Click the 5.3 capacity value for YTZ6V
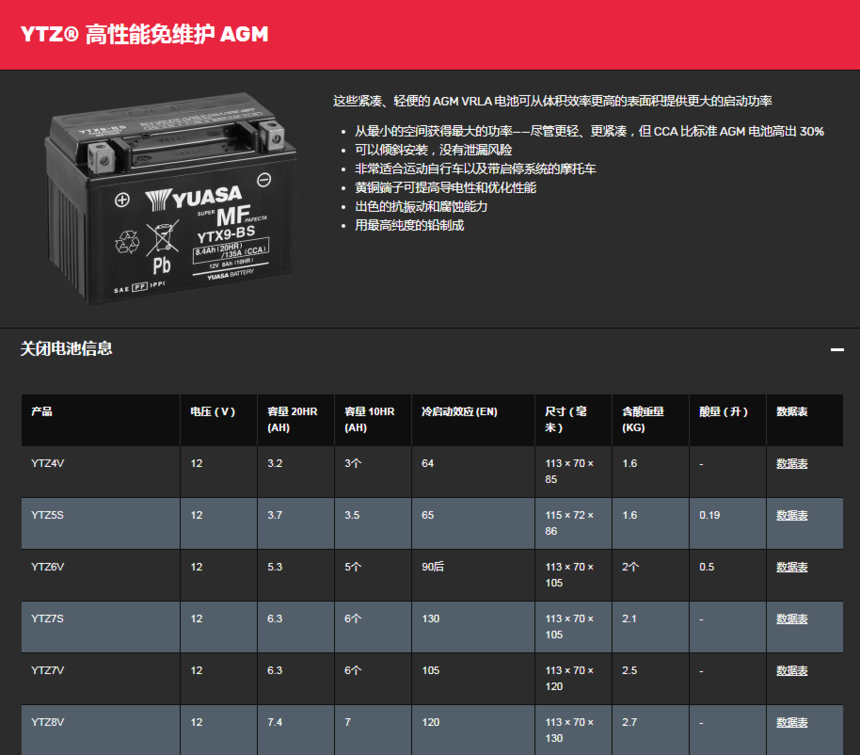The height and width of the screenshot is (755, 860). point(275,567)
